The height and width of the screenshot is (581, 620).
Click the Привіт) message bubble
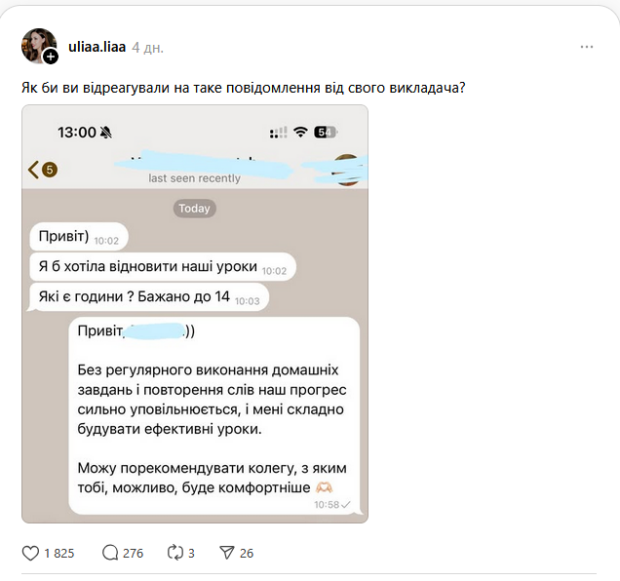79,237
